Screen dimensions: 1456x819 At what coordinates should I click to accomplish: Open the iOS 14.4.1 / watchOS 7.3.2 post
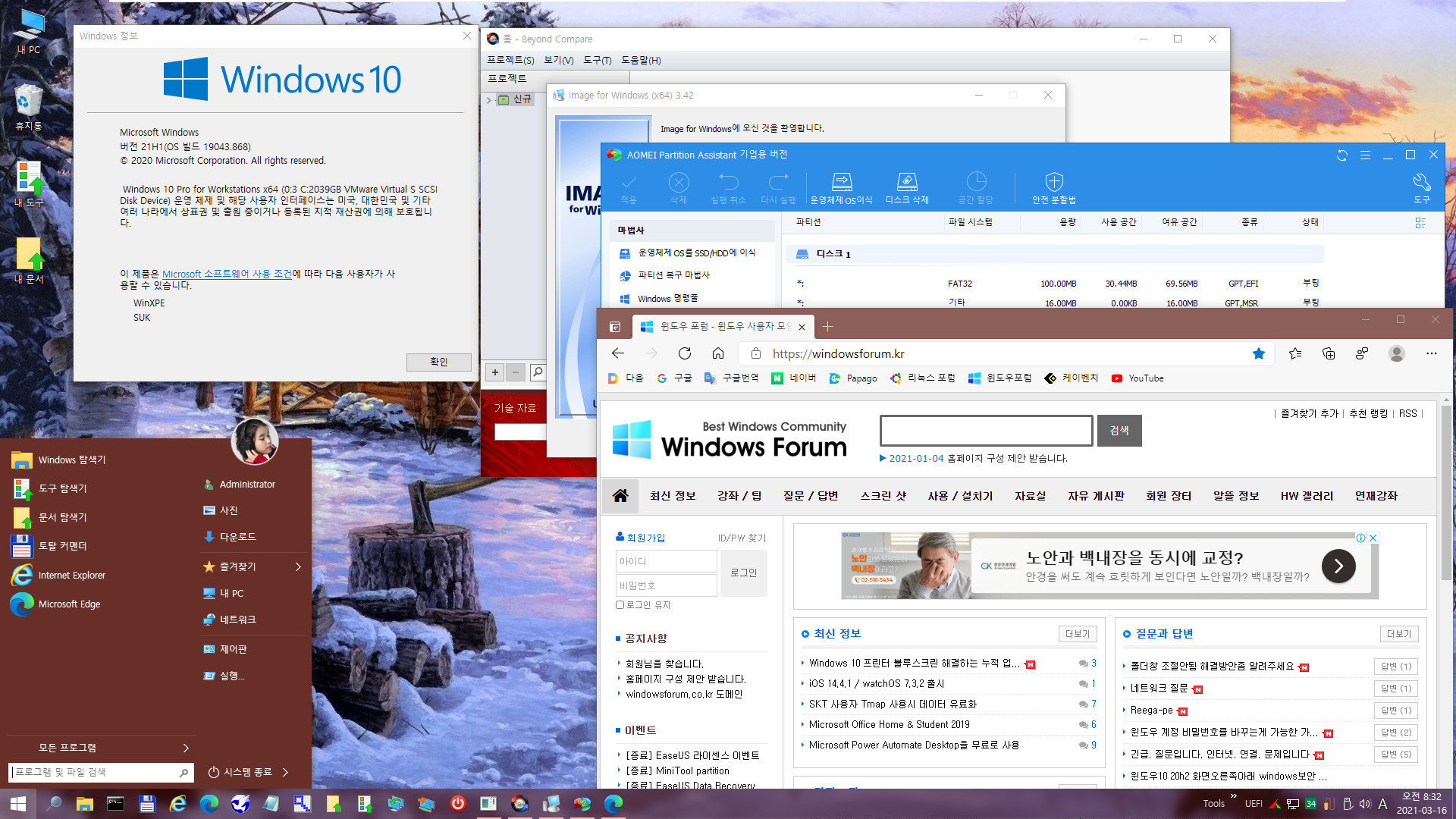tap(877, 683)
